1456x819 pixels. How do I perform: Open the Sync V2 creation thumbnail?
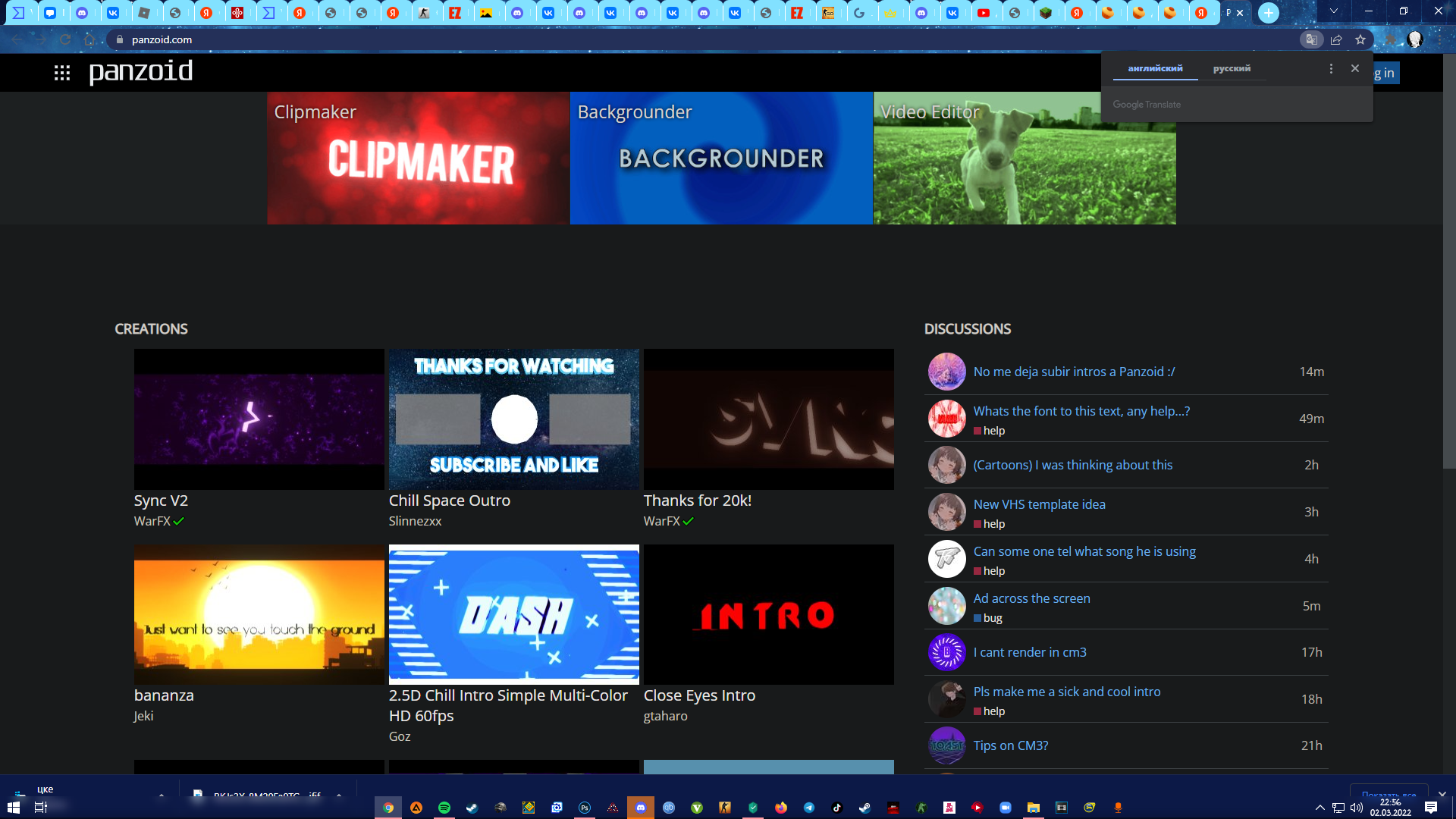coord(259,419)
